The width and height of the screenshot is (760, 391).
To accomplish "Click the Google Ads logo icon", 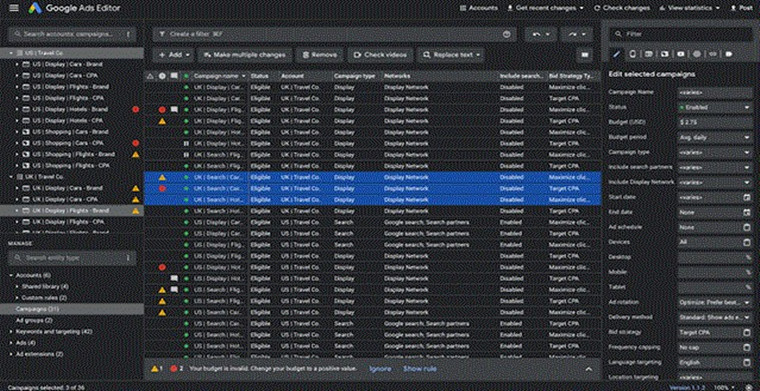I will coord(35,8).
